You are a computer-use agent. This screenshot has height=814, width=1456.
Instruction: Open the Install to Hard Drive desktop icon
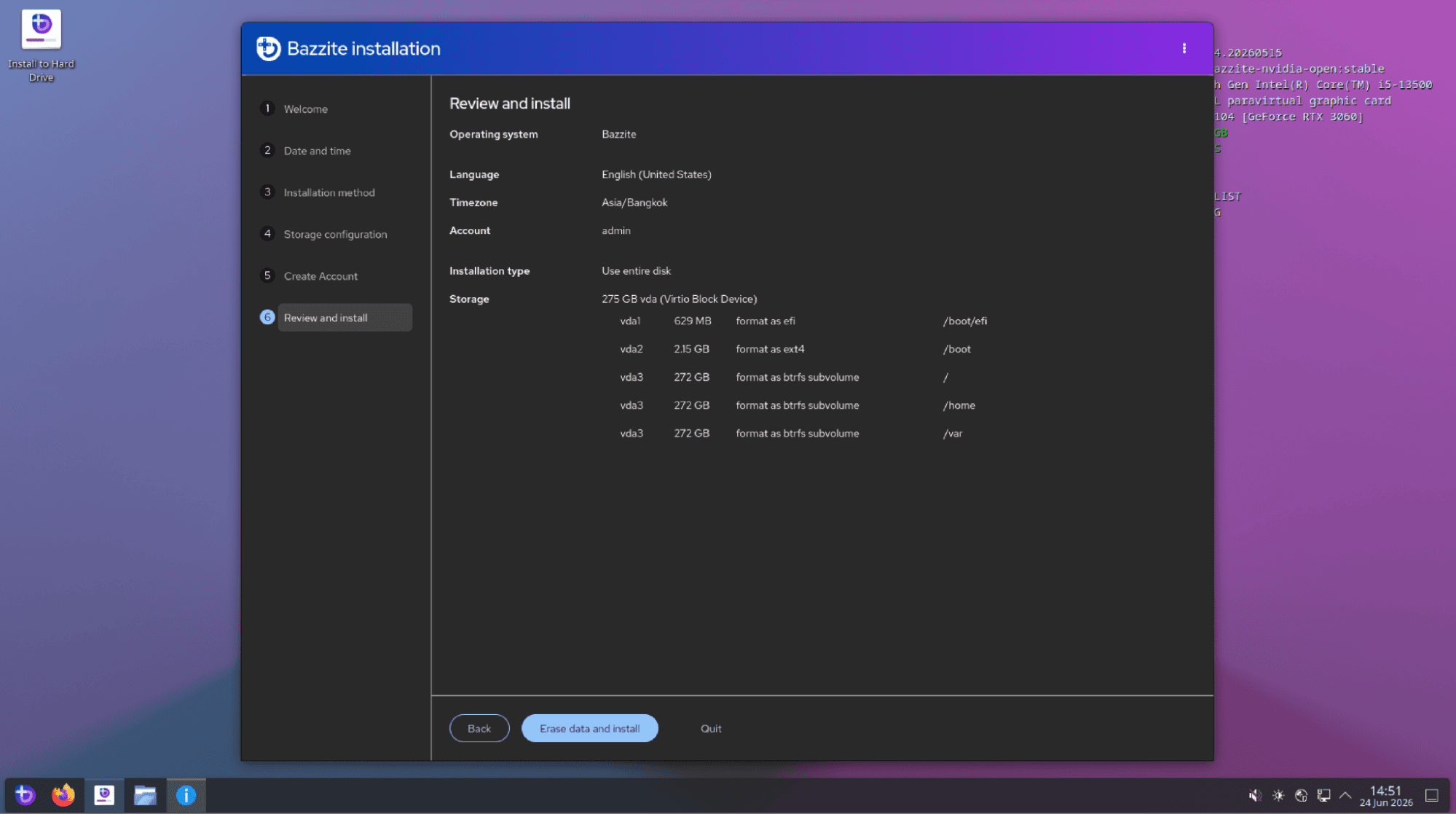click(x=41, y=45)
